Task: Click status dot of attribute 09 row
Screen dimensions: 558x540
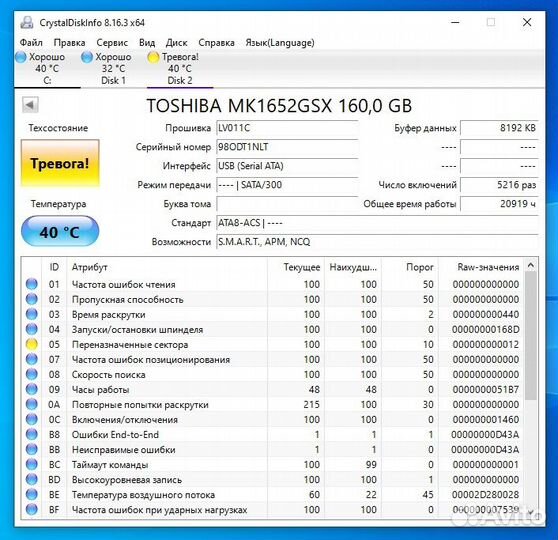Action: [x=32, y=389]
